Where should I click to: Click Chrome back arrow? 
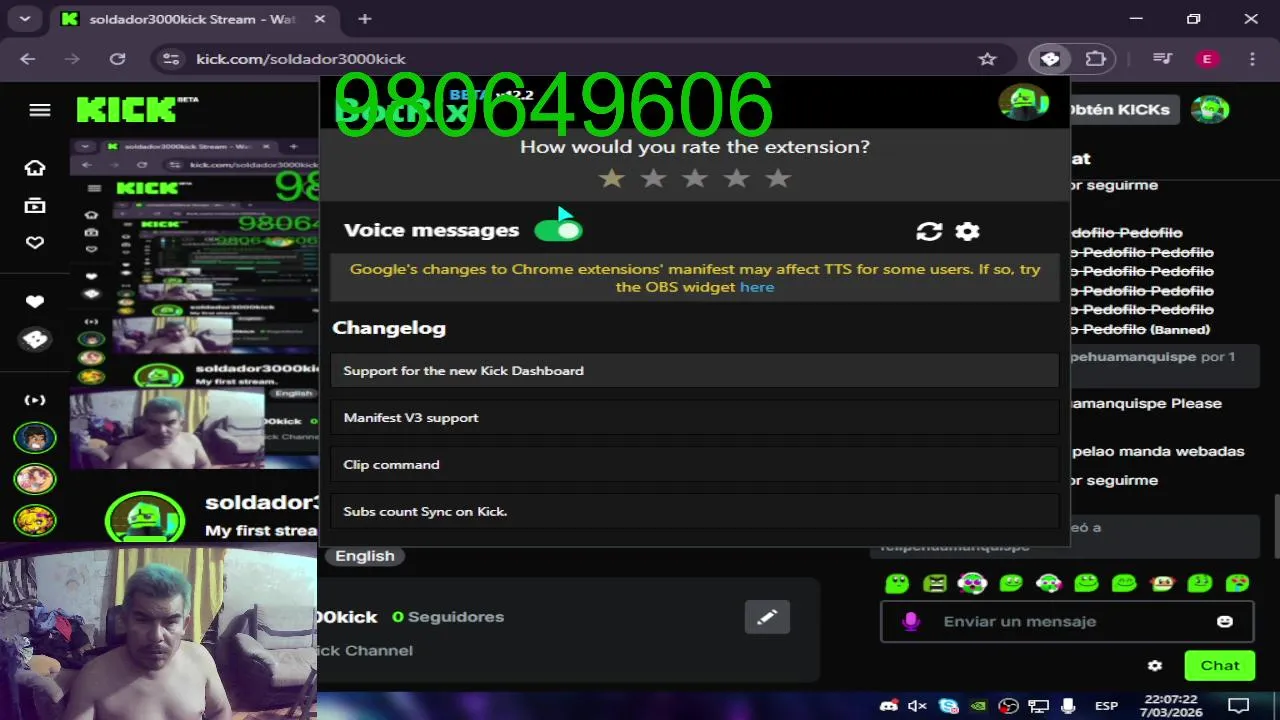27,59
